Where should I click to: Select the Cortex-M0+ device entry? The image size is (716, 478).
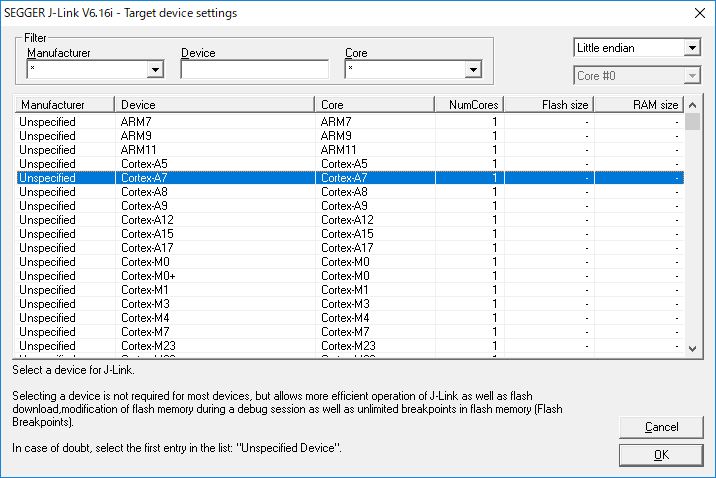pyautogui.click(x=350, y=276)
